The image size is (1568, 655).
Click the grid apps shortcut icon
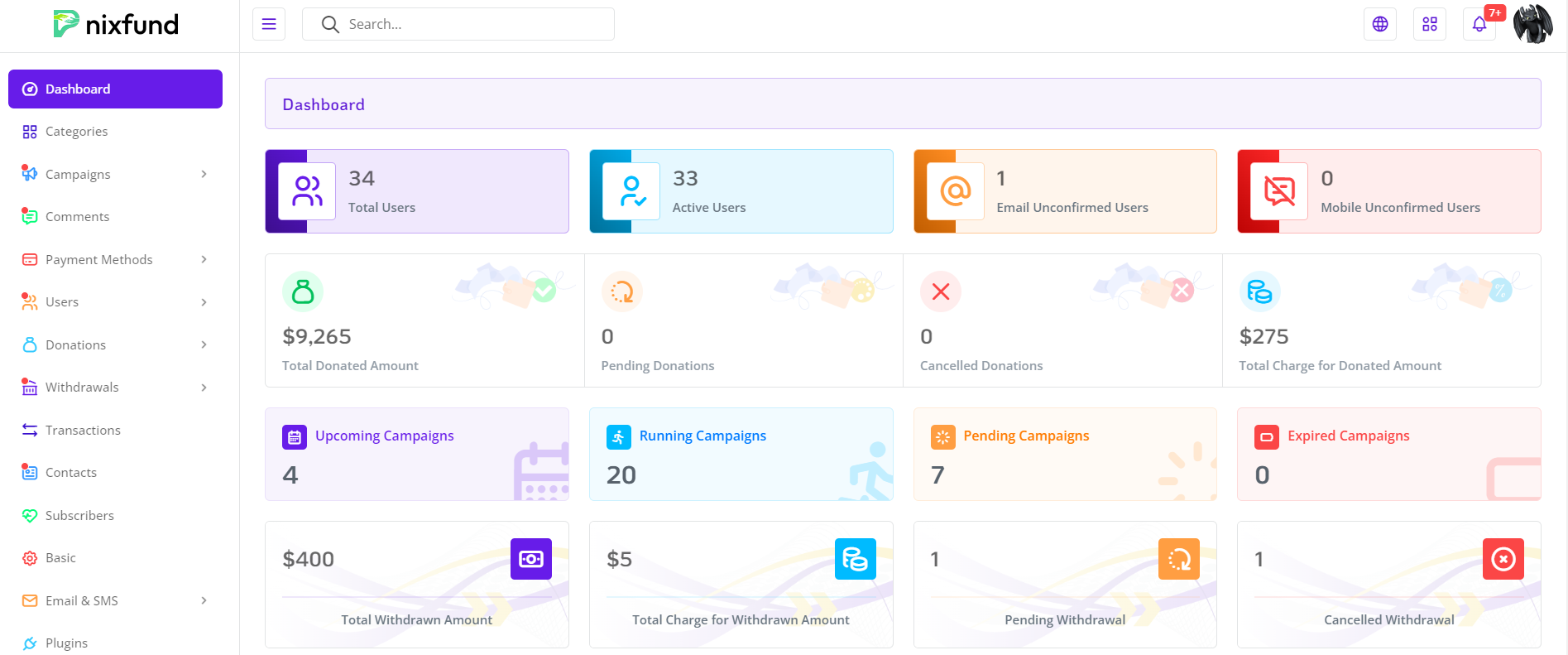(x=1429, y=24)
